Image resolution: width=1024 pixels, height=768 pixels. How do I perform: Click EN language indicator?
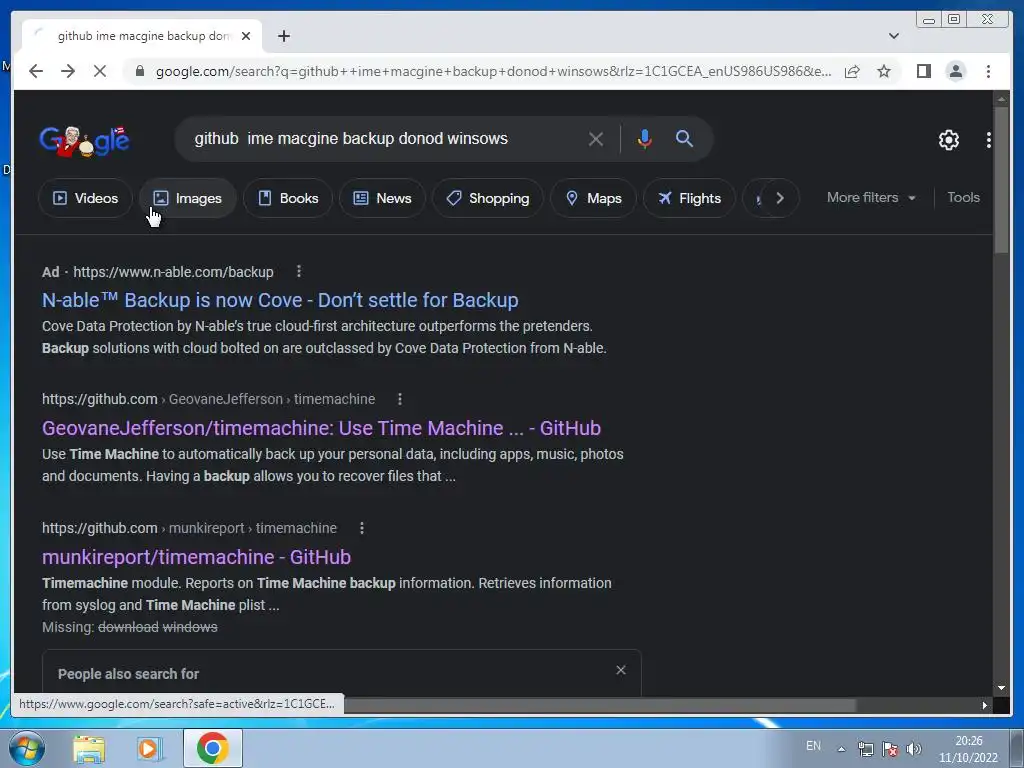(x=813, y=746)
